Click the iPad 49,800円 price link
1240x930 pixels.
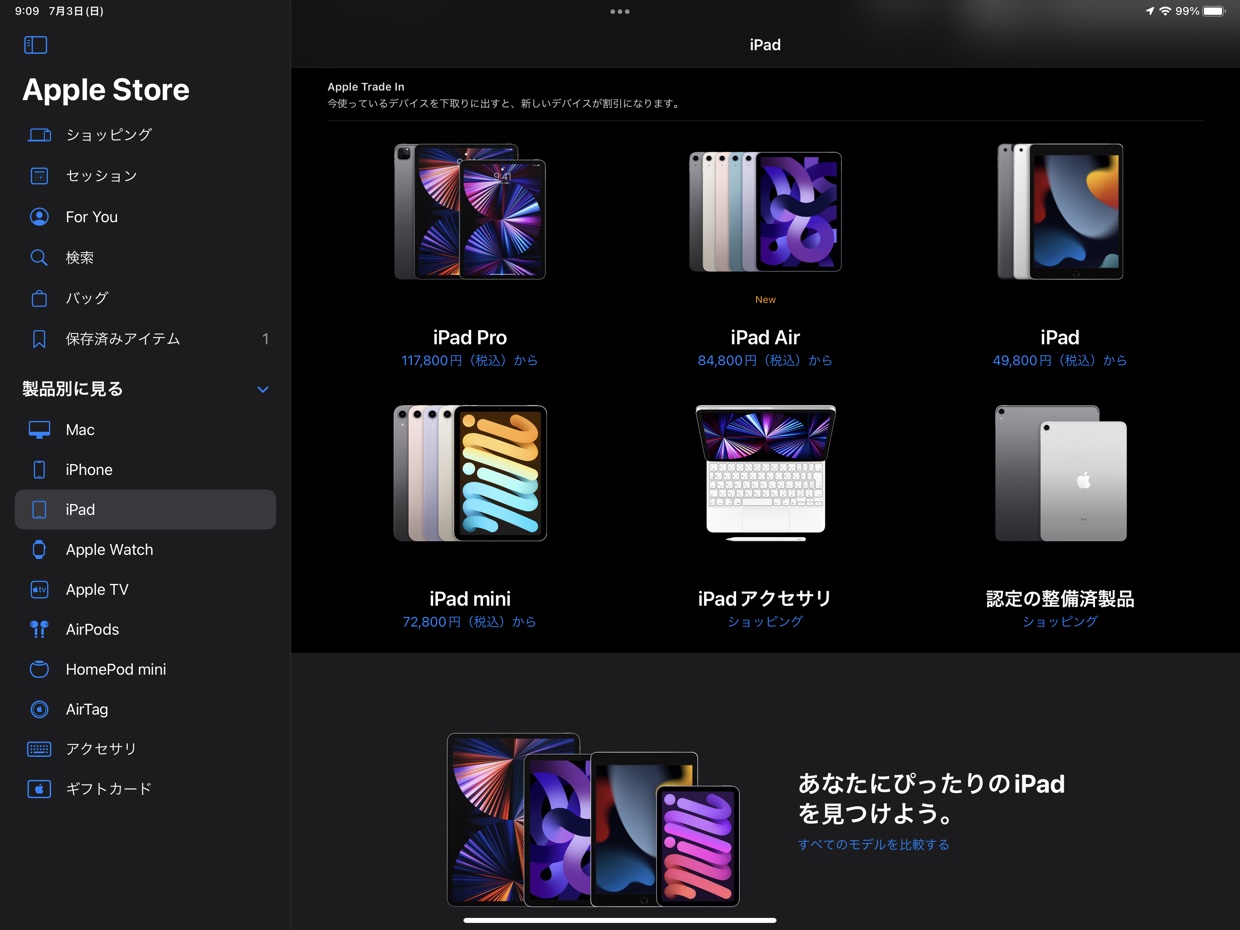pos(1060,361)
